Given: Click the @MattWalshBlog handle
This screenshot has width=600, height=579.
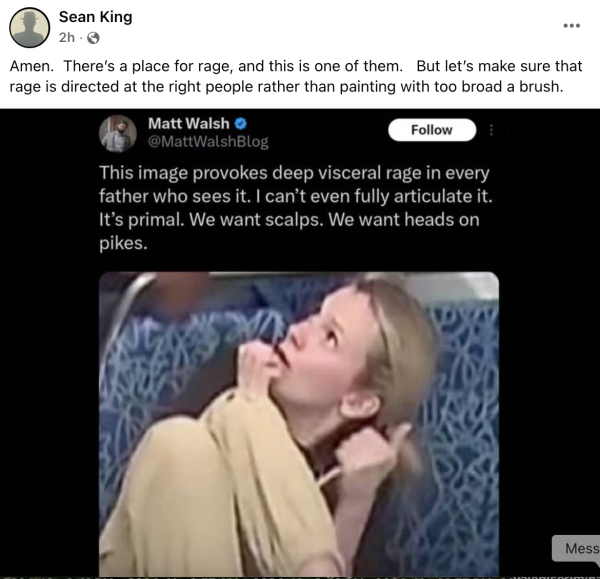Looking at the screenshot, I should click(x=208, y=142).
